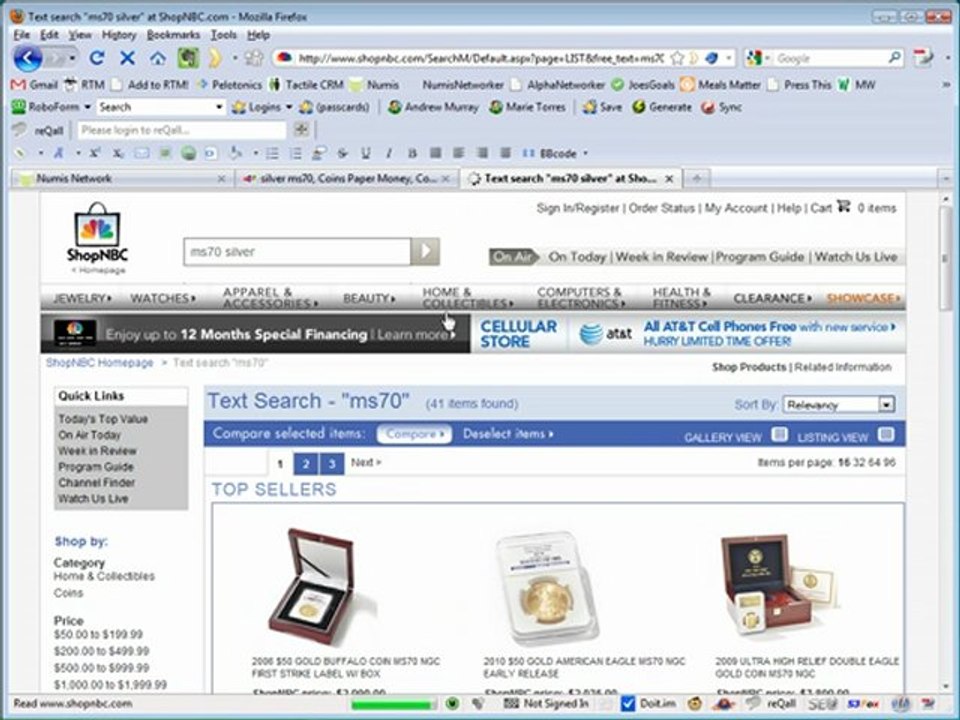Fill identity Marie Torres
960x720 pixels.
click(x=528, y=107)
